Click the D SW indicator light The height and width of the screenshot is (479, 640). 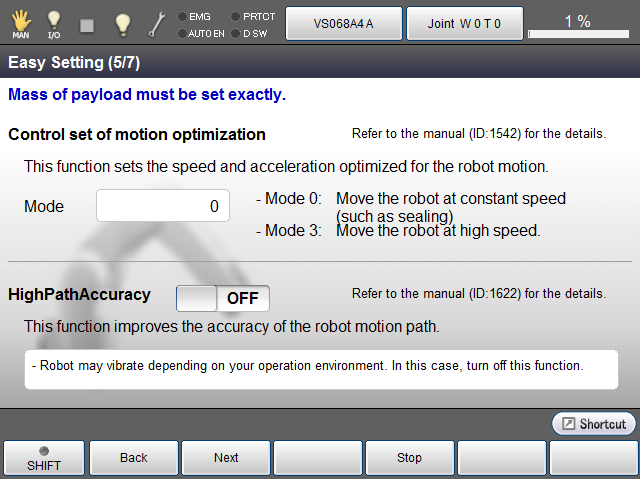pyautogui.click(x=236, y=33)
